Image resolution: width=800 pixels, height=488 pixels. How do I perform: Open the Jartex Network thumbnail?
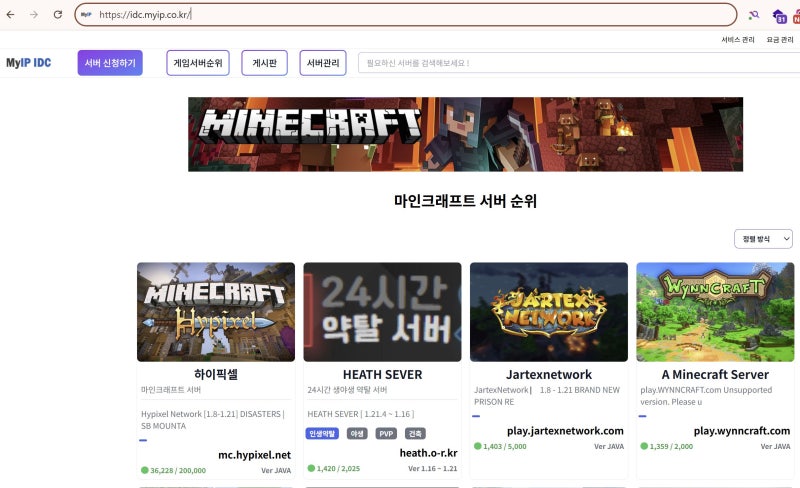tap(549, 312)
